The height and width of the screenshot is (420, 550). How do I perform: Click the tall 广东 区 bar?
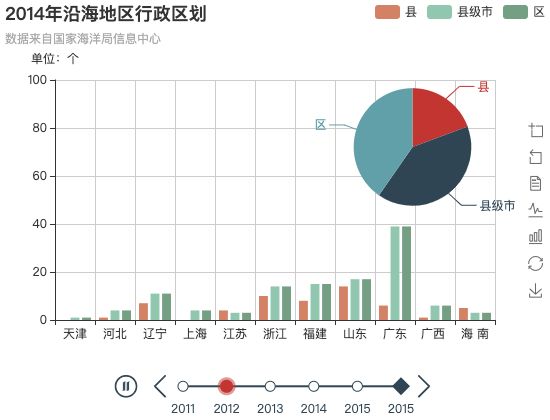(406, 273)
